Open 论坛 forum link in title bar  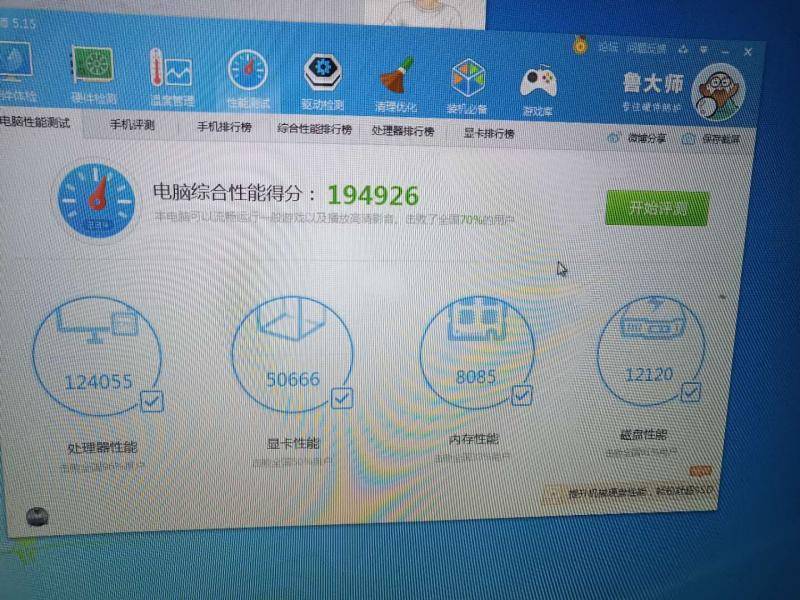coord(607,47)
